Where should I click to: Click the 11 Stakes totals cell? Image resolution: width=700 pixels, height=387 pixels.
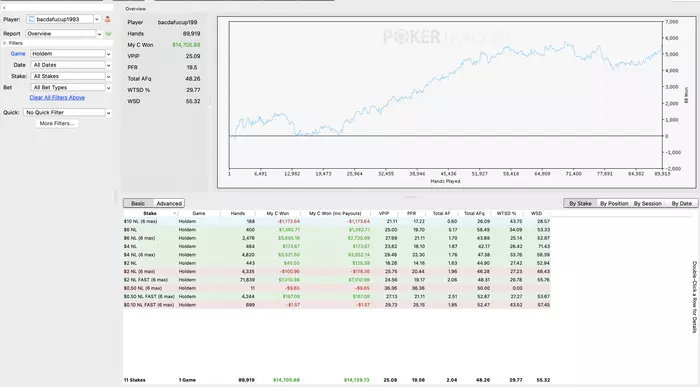tap(134, 380)
